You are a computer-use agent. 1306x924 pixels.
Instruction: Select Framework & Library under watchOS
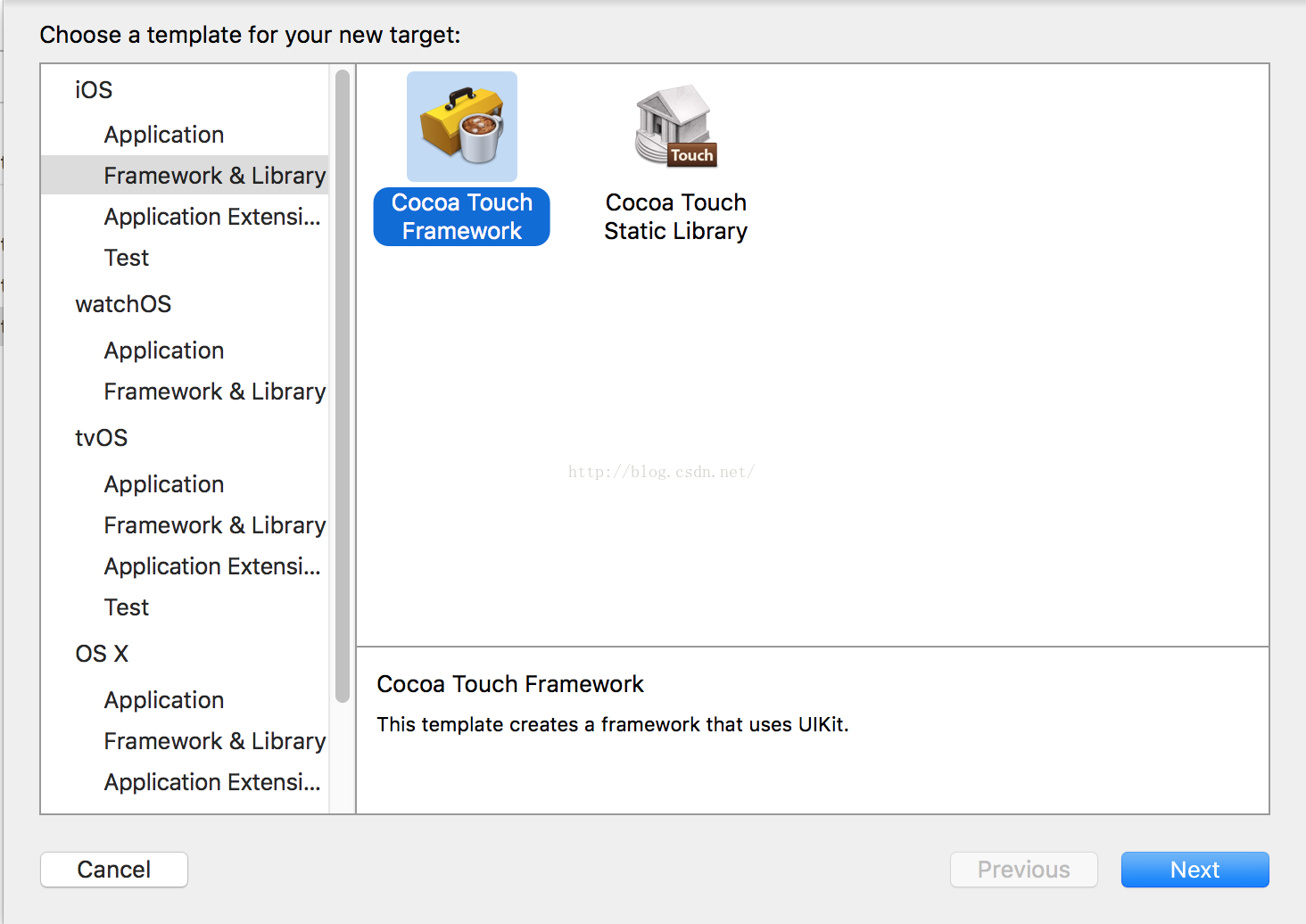click(x=215, y=392)
